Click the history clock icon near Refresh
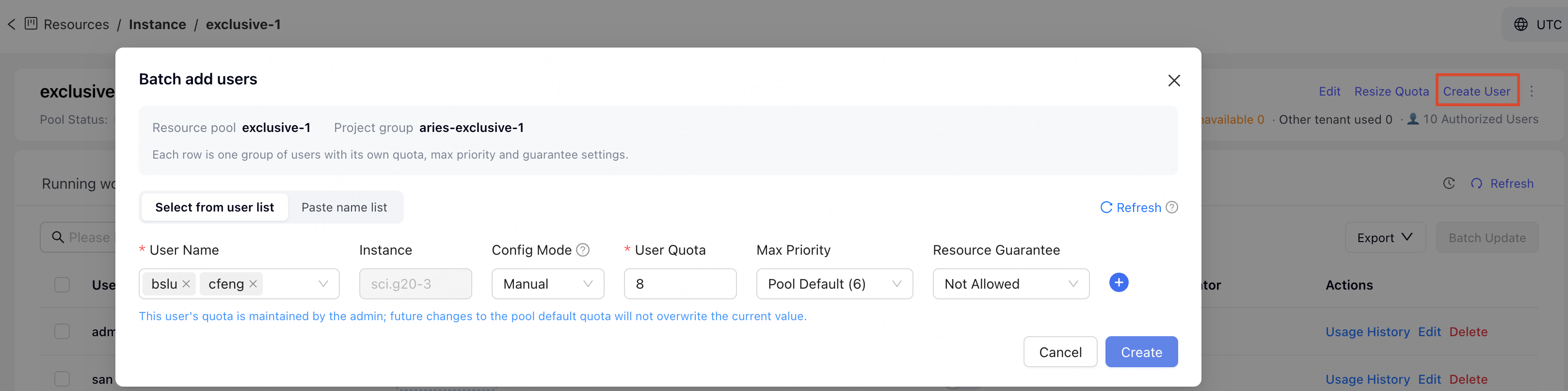 1449,183
